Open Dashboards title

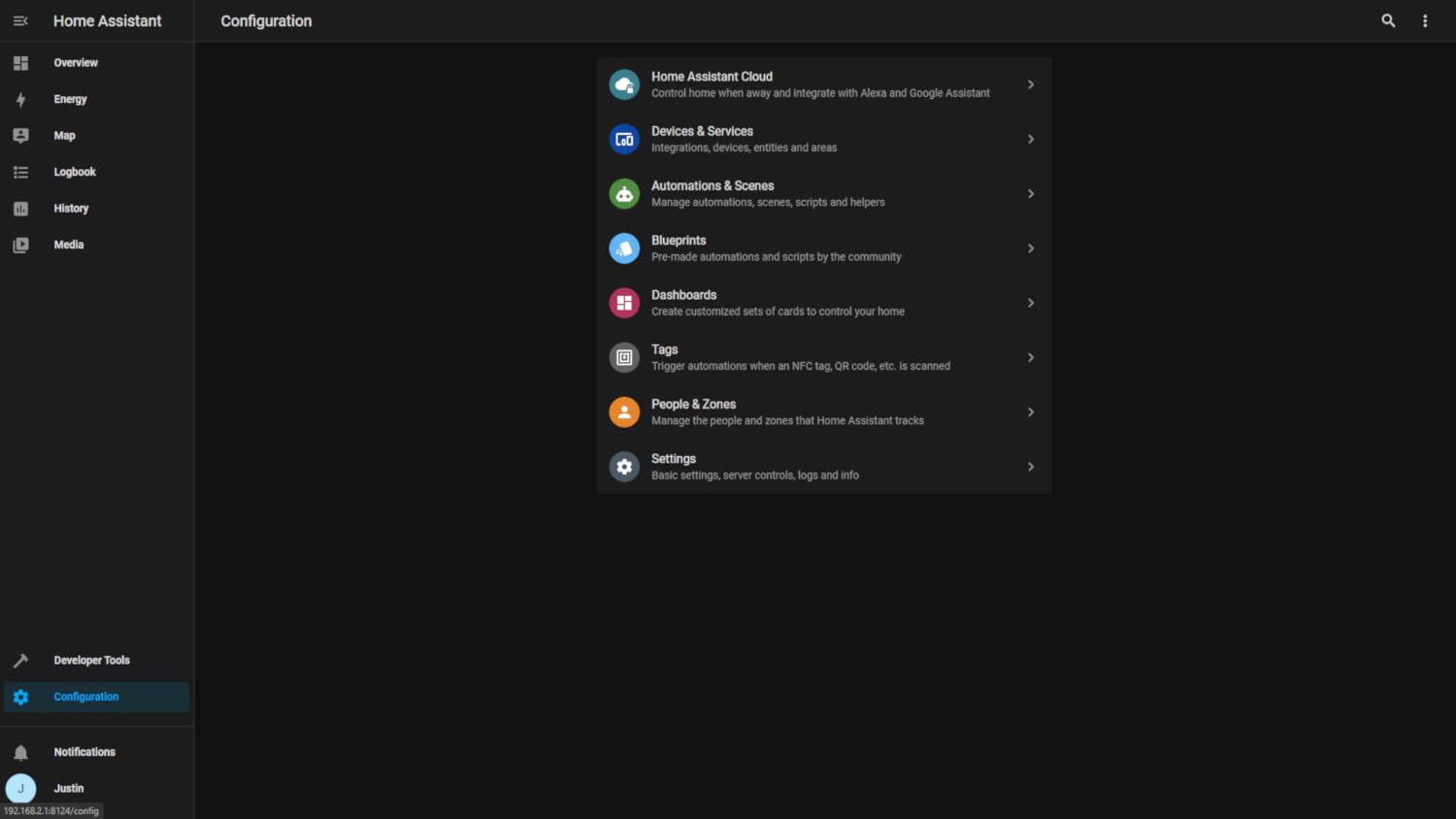(683, 295)
